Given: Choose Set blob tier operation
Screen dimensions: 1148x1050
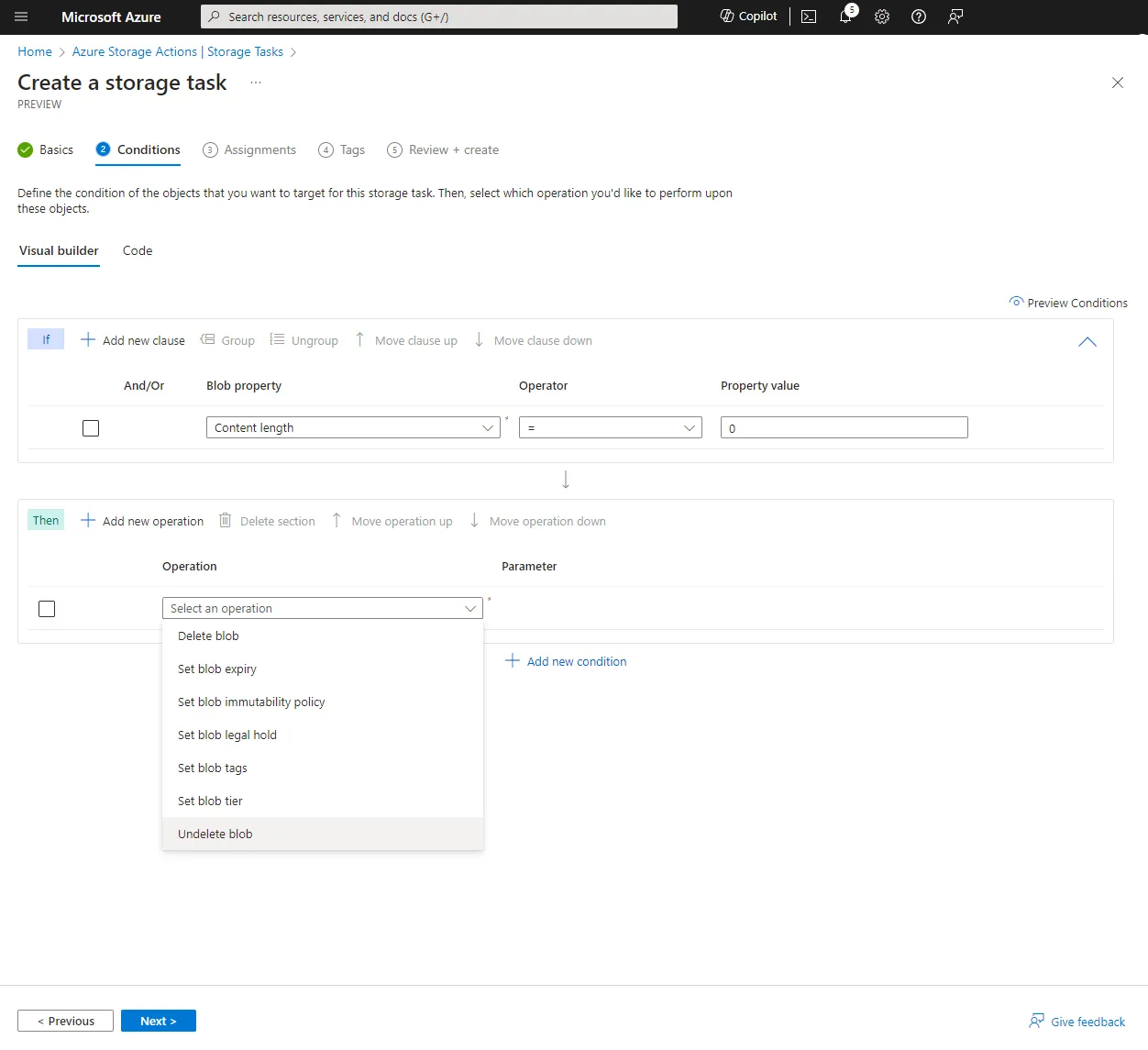Looking at the screenshot, I should click(x=323, y=801).
